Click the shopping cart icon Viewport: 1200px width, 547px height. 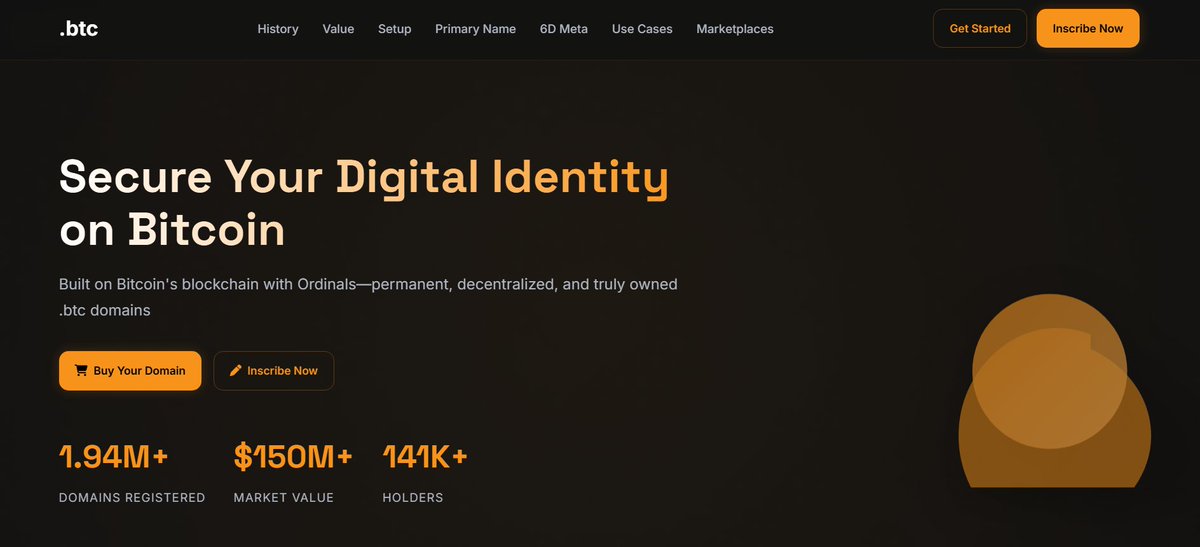pos(81,370)
